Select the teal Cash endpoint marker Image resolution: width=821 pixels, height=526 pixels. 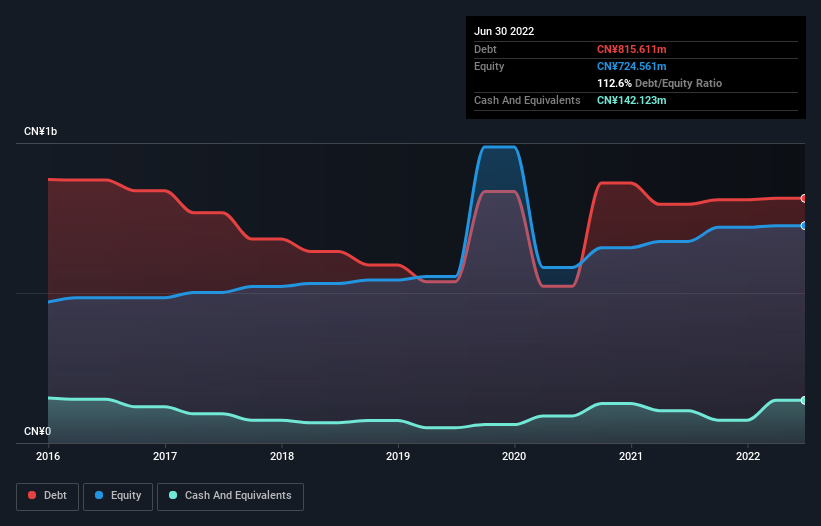pos(804,400)
